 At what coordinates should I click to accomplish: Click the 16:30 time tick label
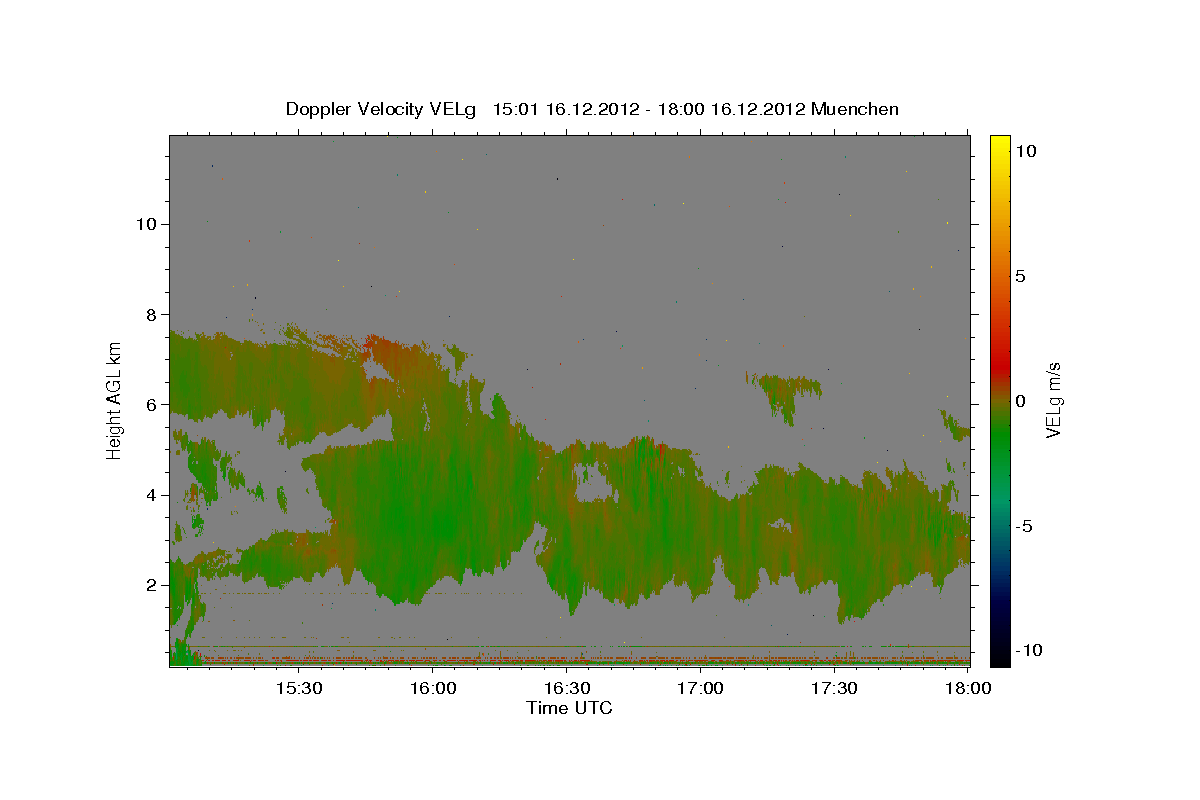566,688
